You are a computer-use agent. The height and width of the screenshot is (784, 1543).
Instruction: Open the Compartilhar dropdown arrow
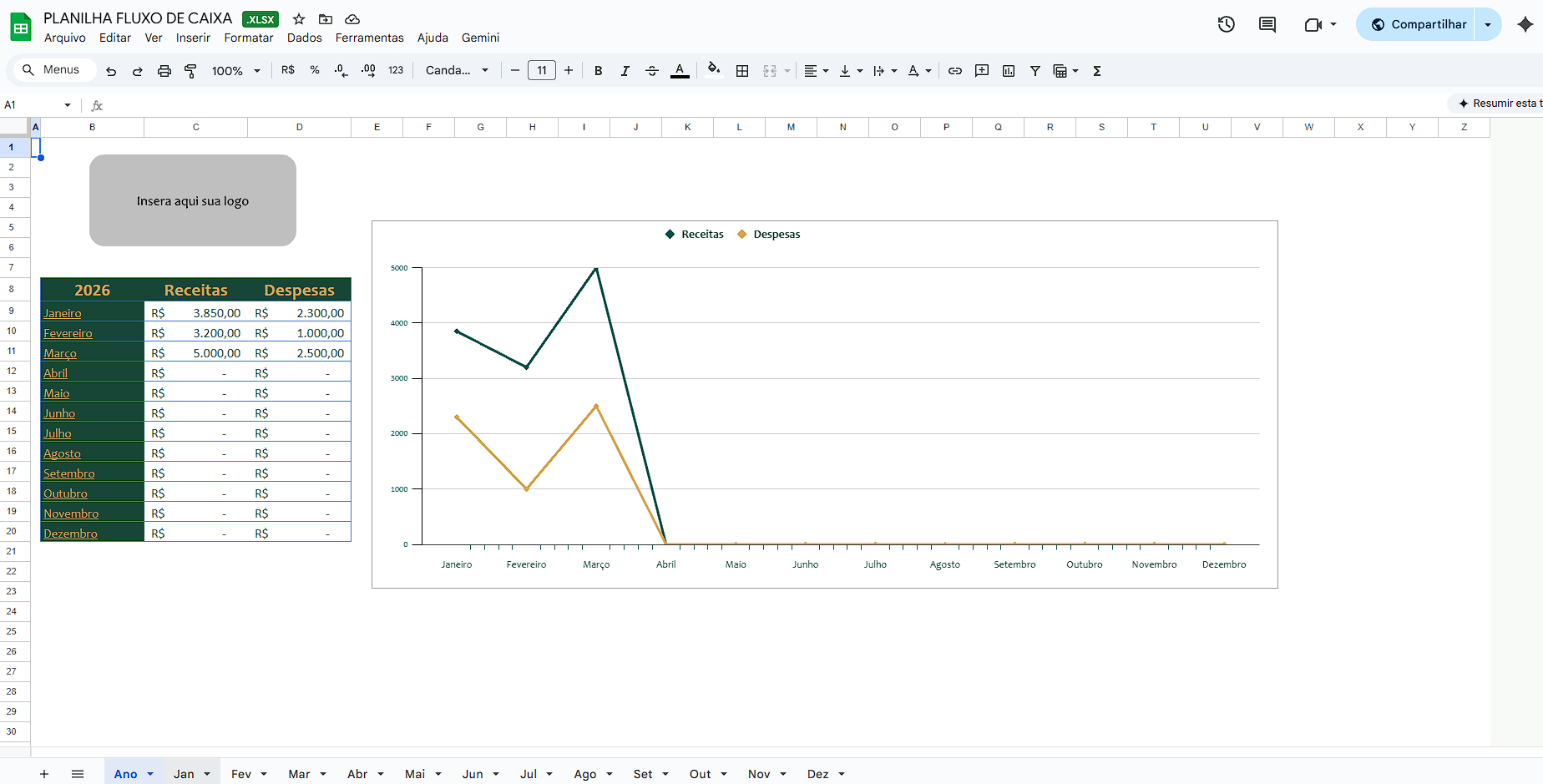[x=1488, y=24]
